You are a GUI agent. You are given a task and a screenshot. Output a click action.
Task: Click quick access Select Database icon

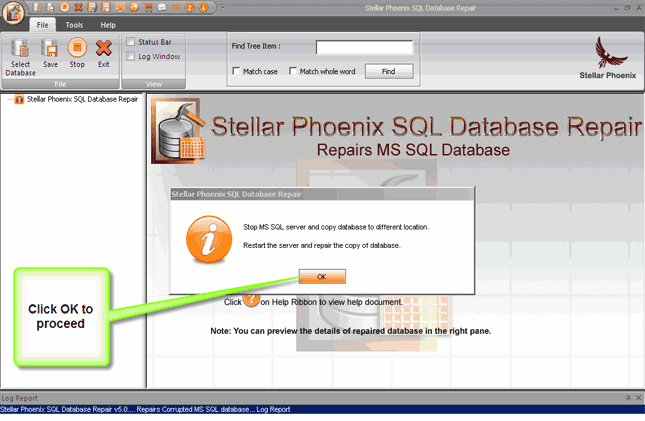37,7
